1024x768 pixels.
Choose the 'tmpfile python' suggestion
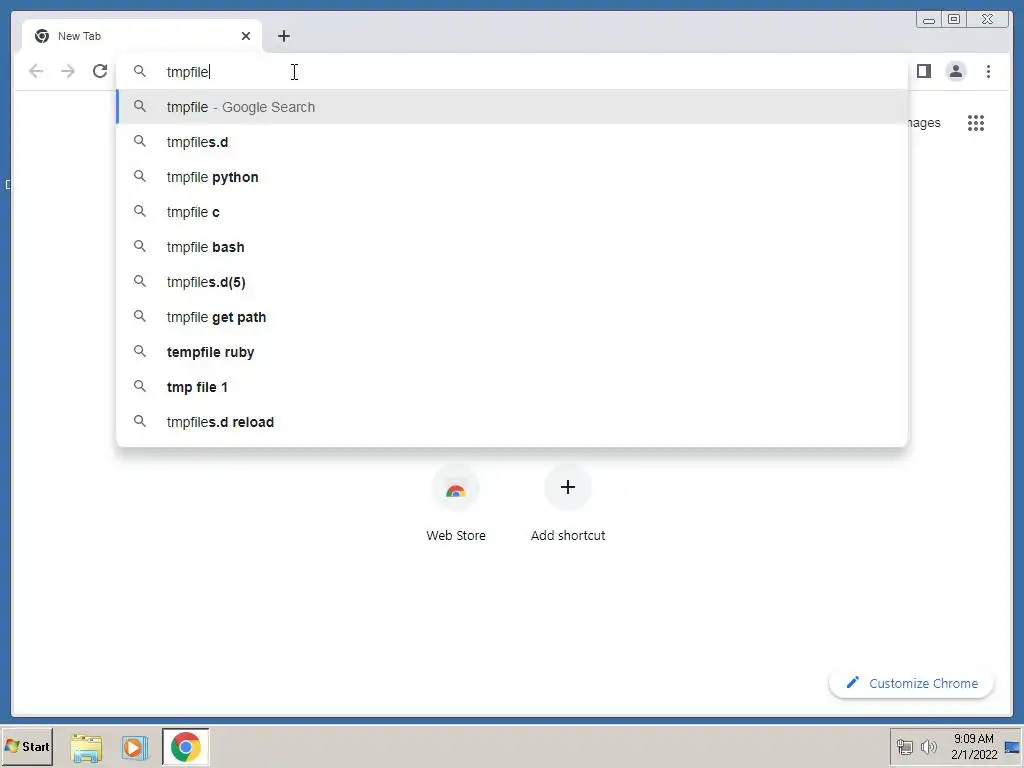pos(512,177)
